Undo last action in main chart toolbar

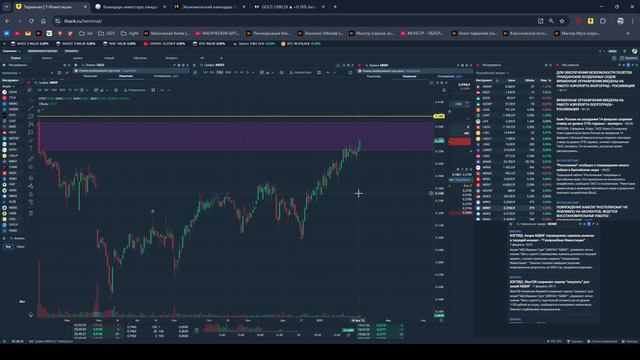click(162, 90)
